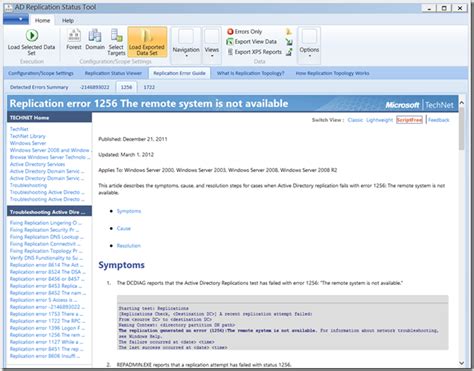Screen dimensions: 474x371
Task: Click the article scrollbar down arrow
Action: pyautogui.click(x=462, y=363)
